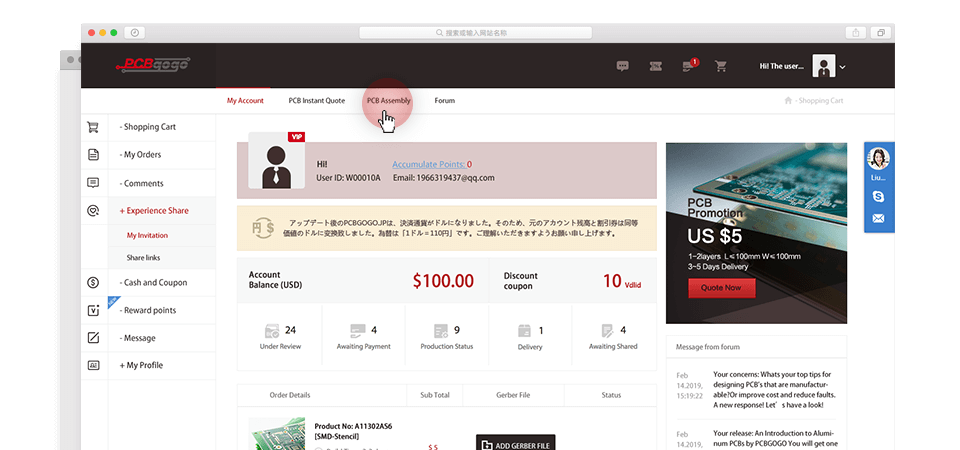960x450 pixels.
Task: Expand the user account dropdown arrow
Action: click(843, 67)
